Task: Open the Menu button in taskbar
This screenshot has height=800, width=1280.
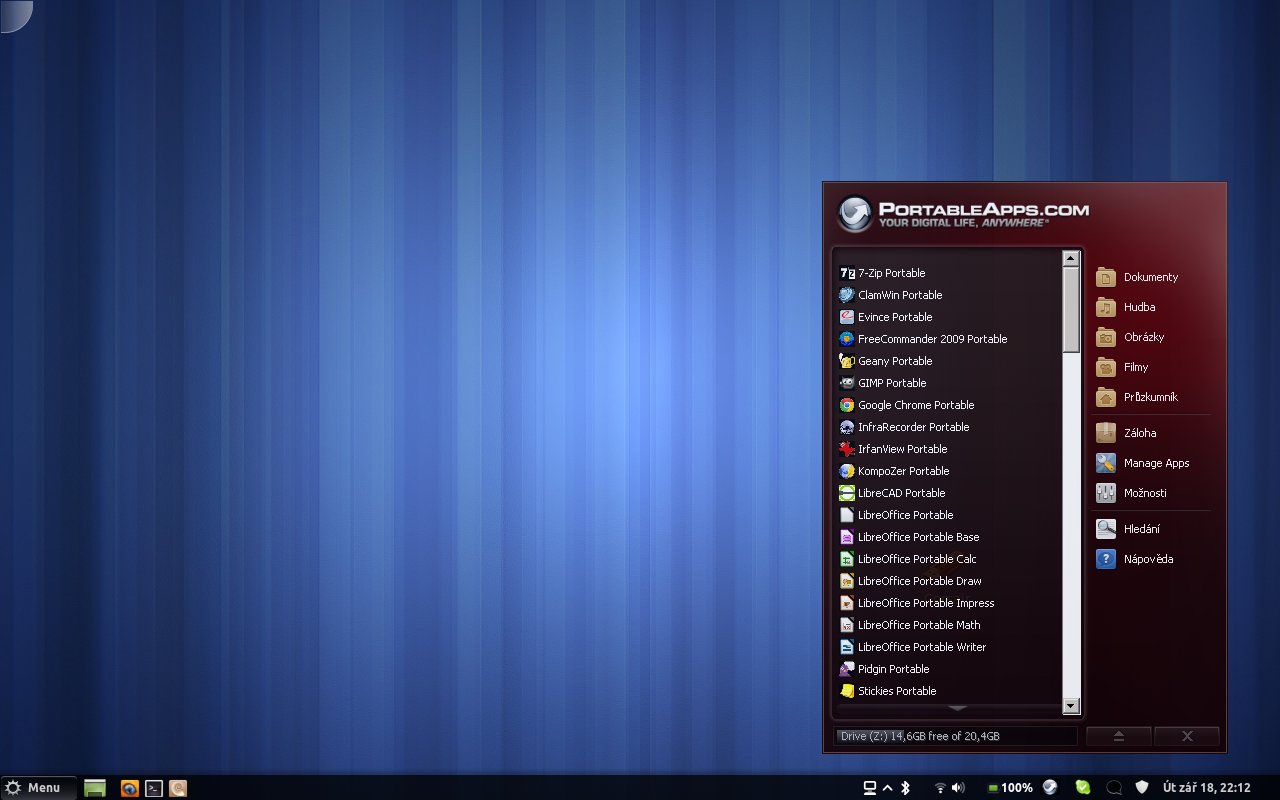Action: click(38, 787)
